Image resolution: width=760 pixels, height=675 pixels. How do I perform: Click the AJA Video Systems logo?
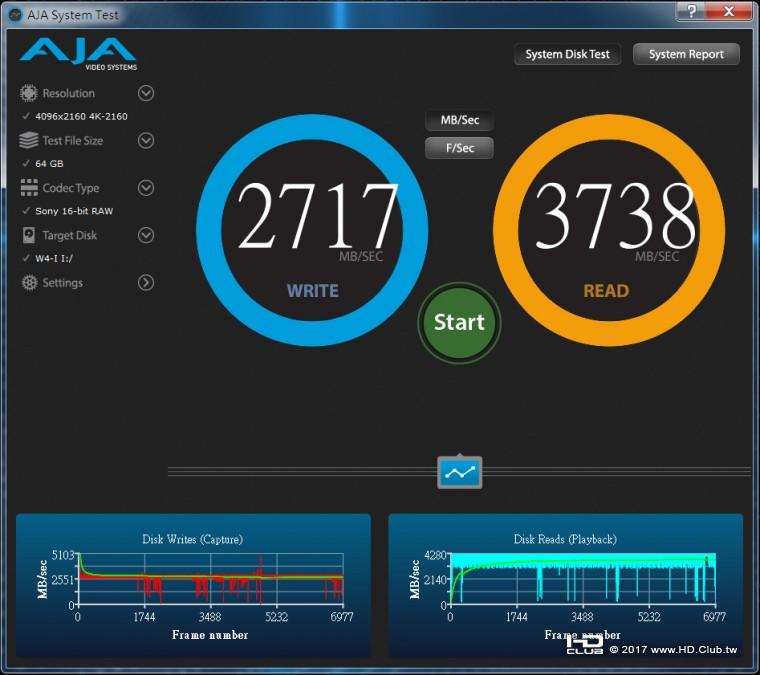click(x=77, y=54)
